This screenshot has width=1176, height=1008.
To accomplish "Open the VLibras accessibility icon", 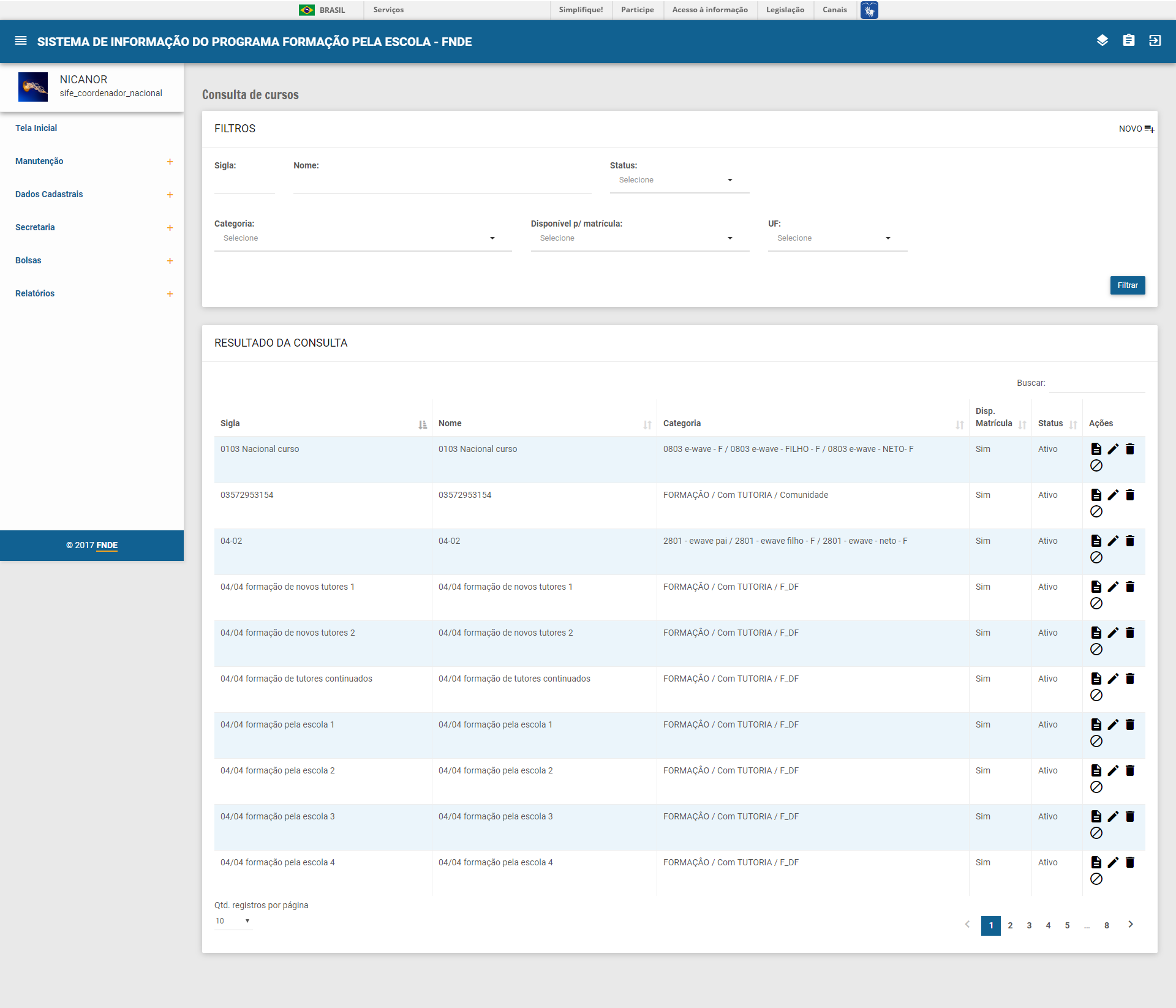I will 869,10.
